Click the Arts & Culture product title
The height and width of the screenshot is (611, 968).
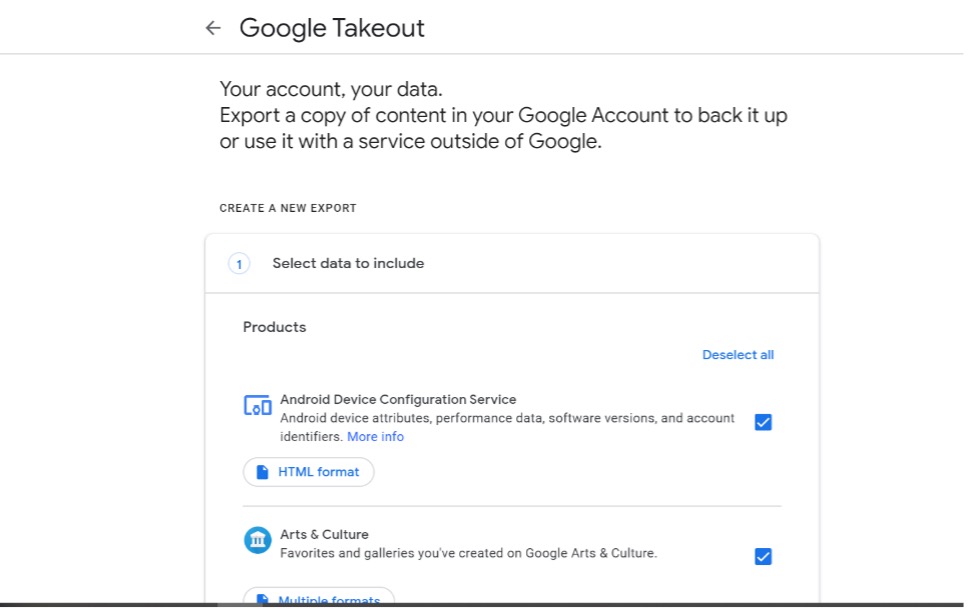[324, 534]
